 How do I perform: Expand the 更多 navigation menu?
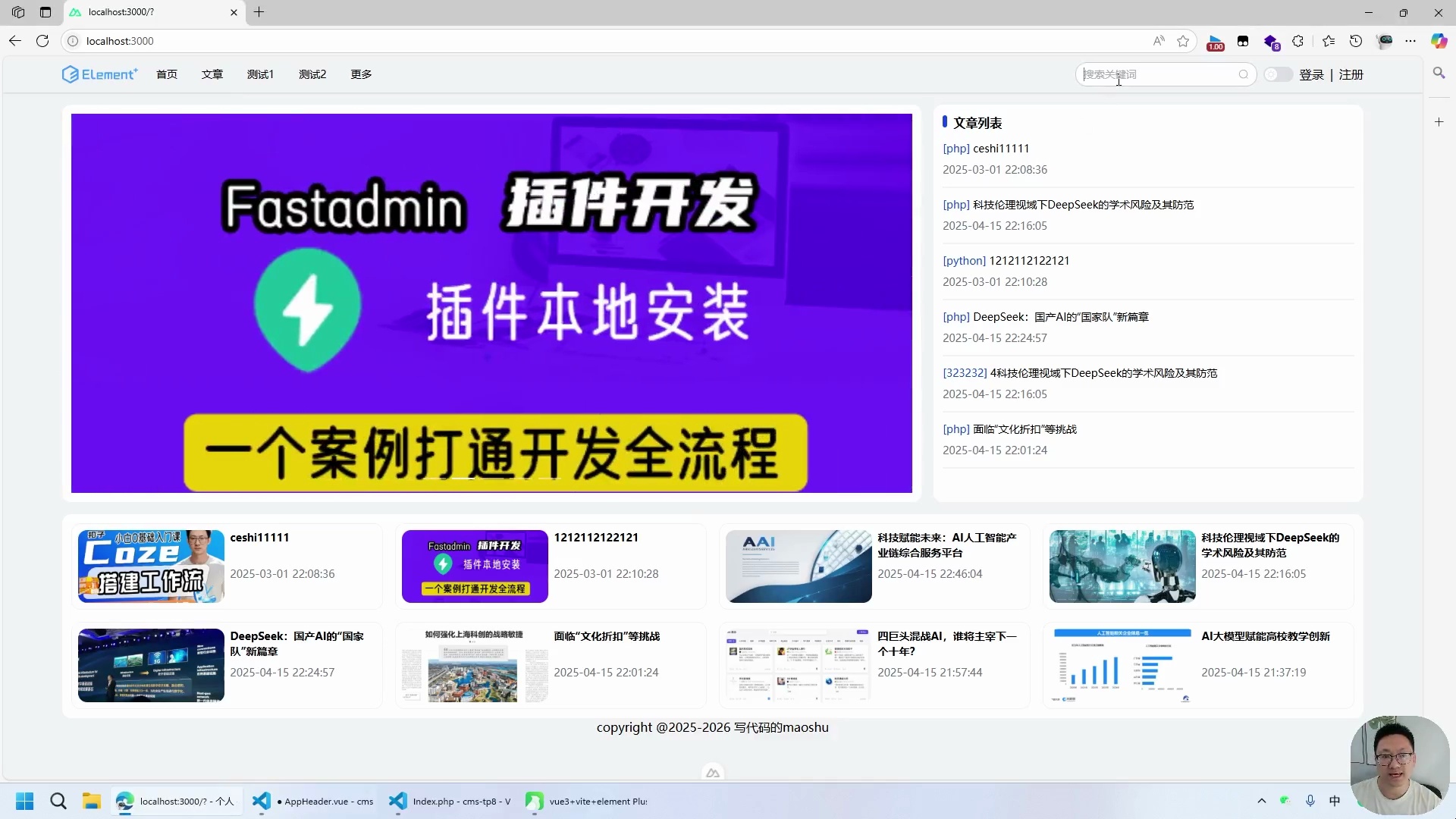tap(361, 74)
